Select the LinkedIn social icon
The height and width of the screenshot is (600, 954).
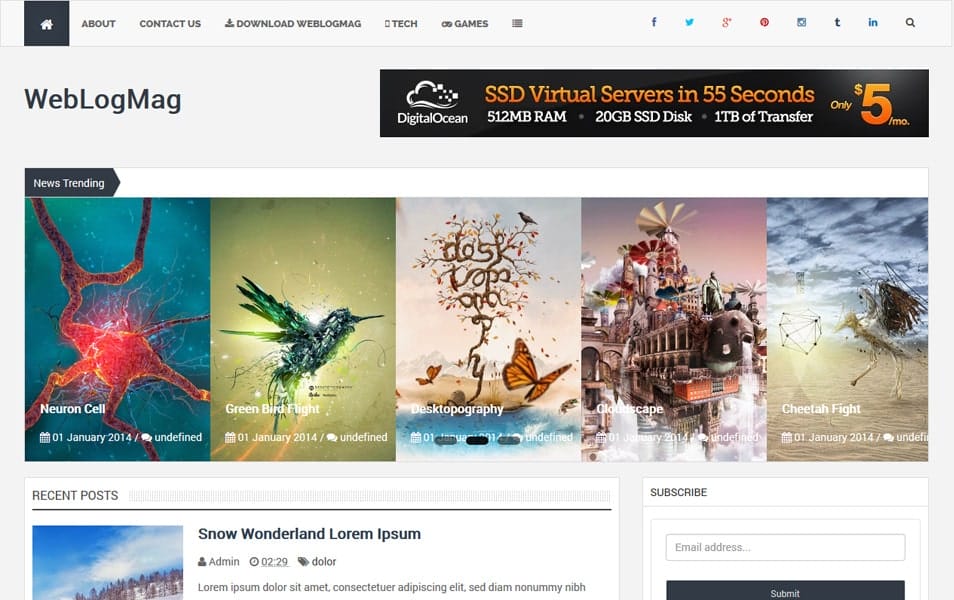point(873,21)
